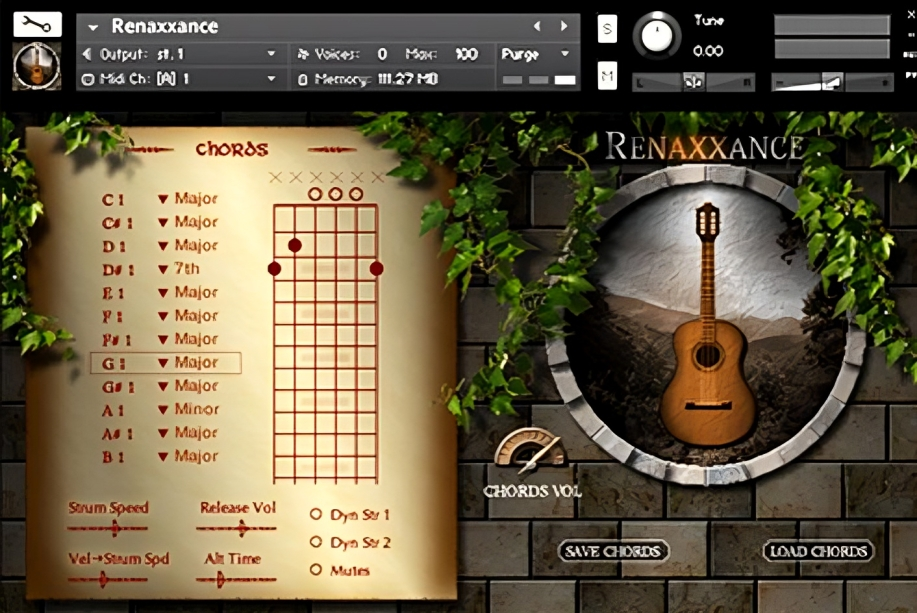Click the red fret dot on second fret

click(295, 245)
